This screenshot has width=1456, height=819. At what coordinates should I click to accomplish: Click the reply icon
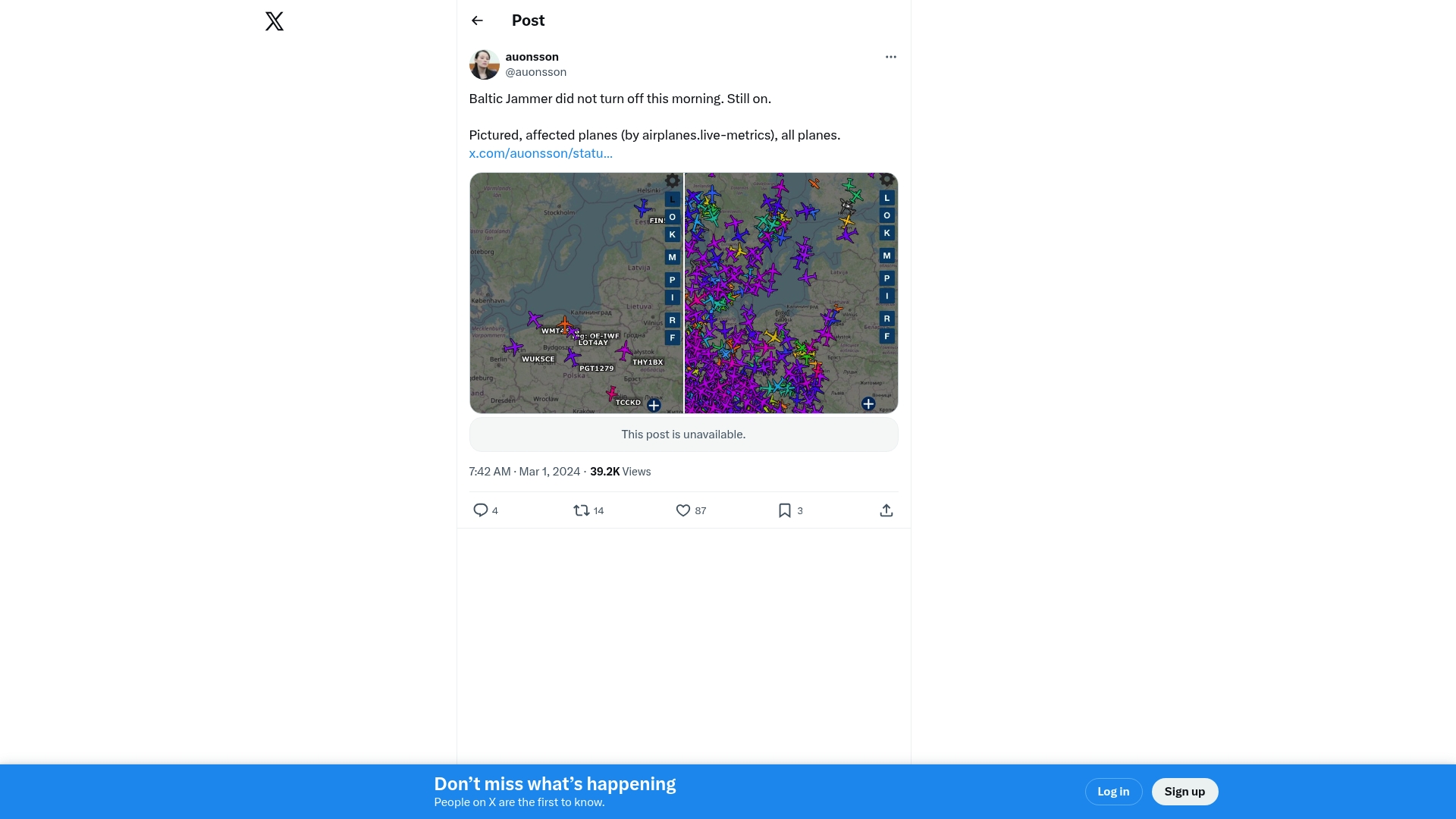[481, 510]
